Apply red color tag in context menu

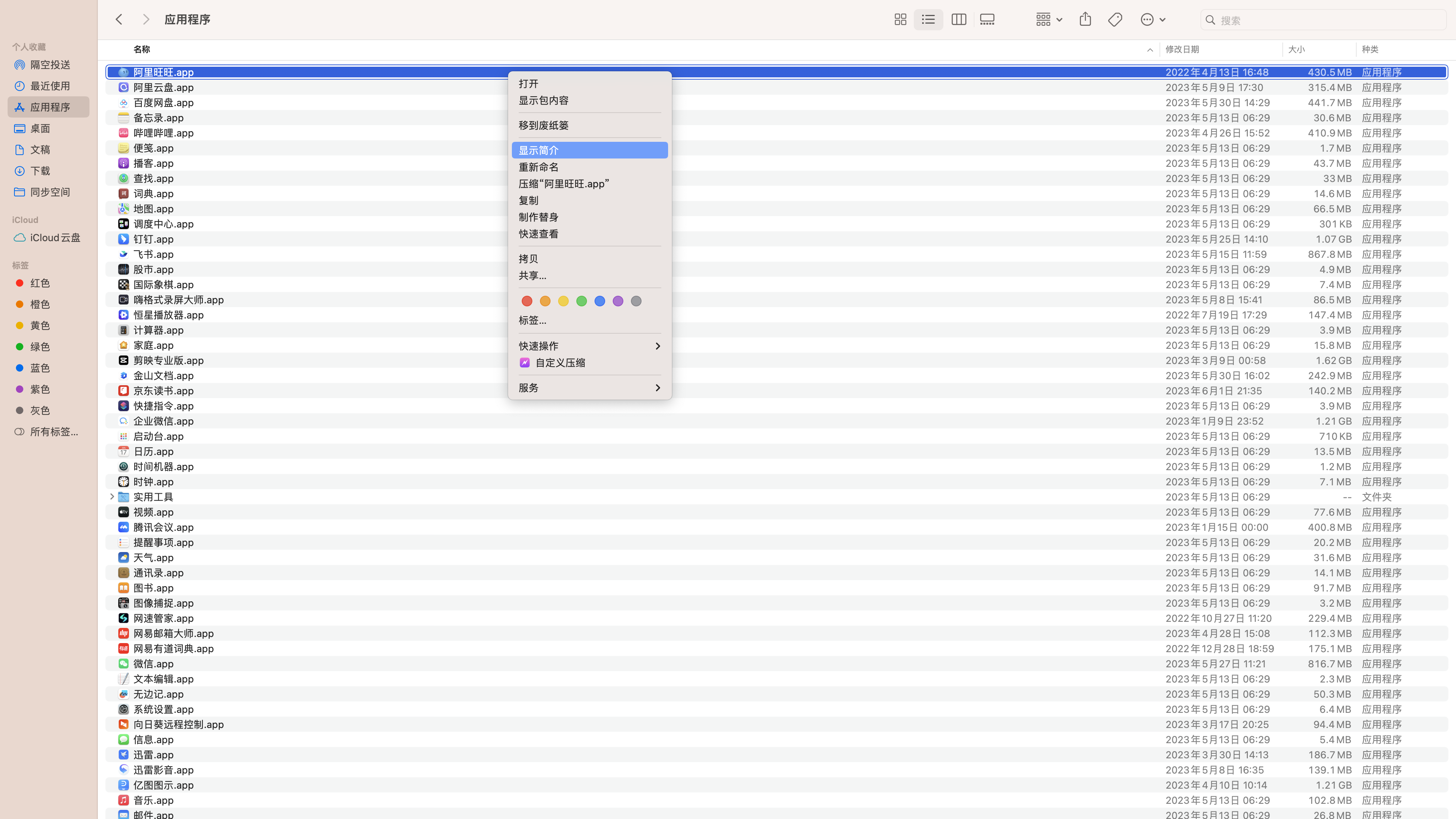527,301
